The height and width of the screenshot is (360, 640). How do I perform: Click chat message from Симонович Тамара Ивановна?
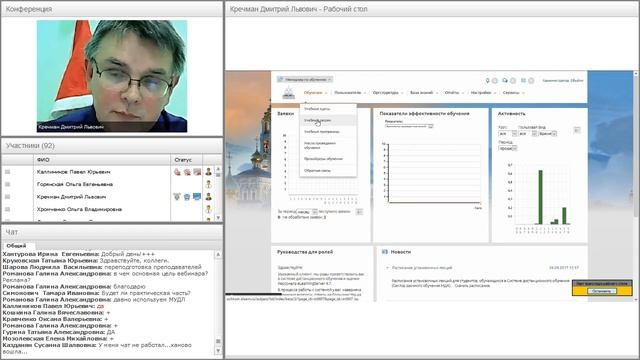point(96,293)
